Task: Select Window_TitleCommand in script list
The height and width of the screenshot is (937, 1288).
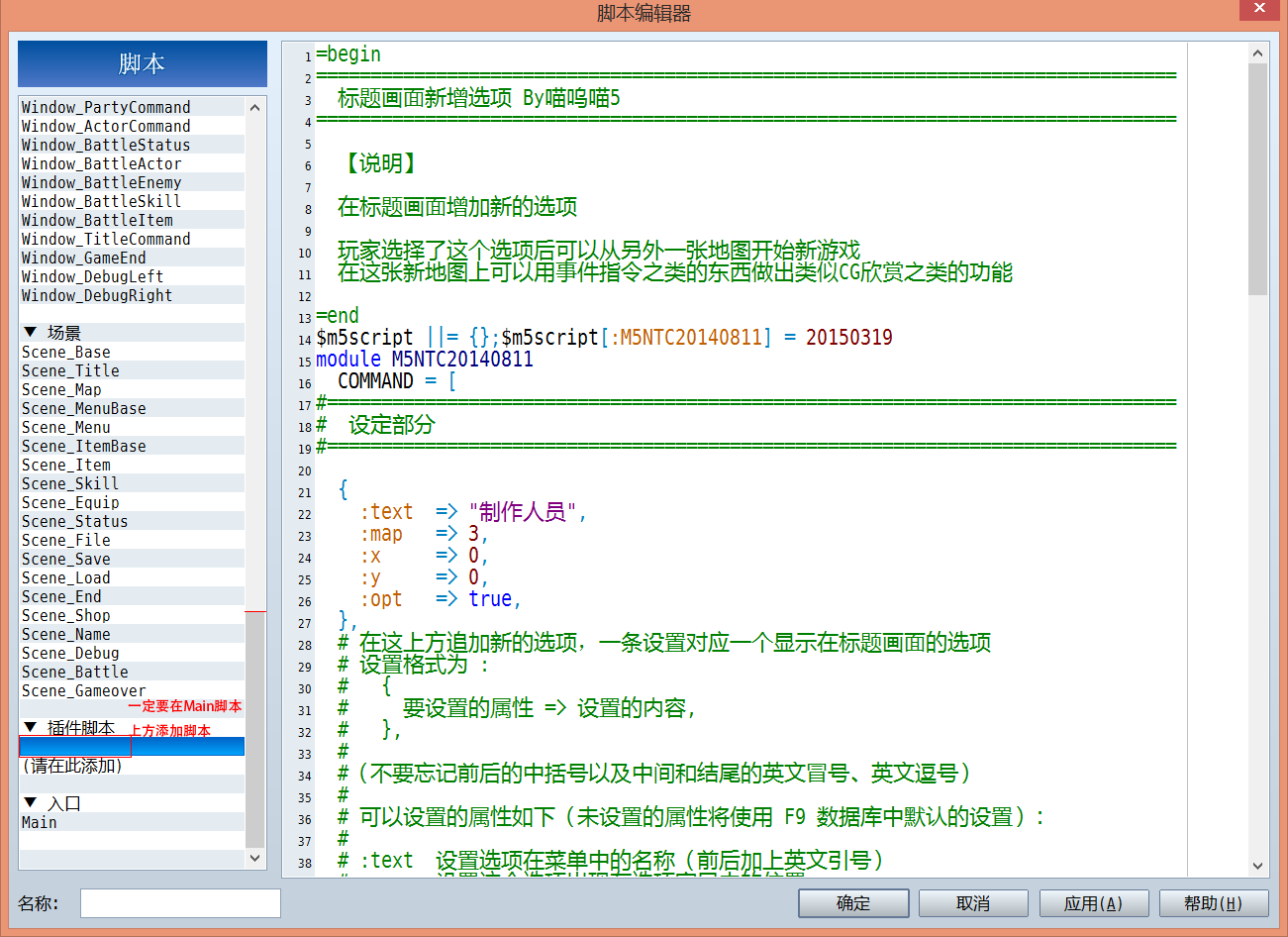Action: 132,239
